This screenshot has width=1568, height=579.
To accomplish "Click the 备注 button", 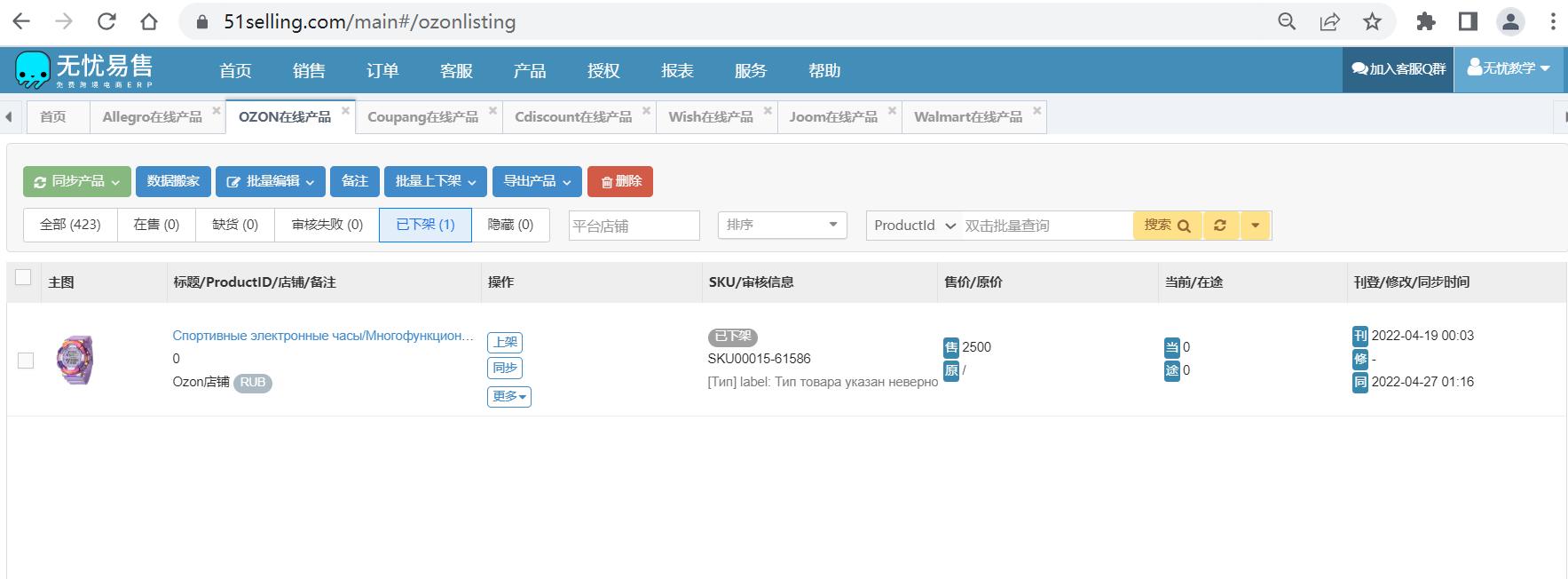I will coord(355,181).
